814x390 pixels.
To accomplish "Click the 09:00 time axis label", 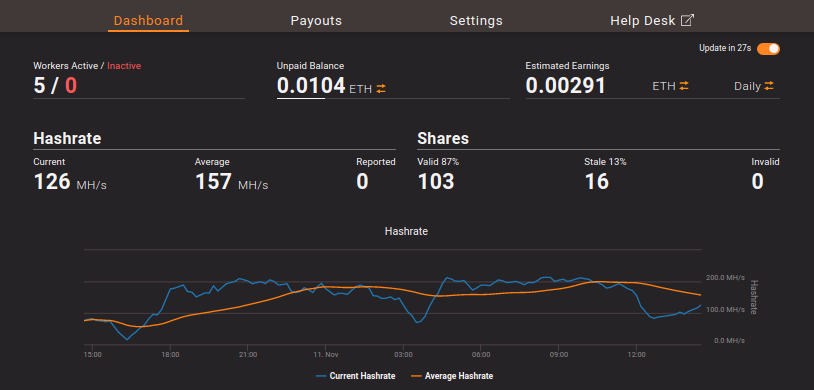I will click(559, 355).
